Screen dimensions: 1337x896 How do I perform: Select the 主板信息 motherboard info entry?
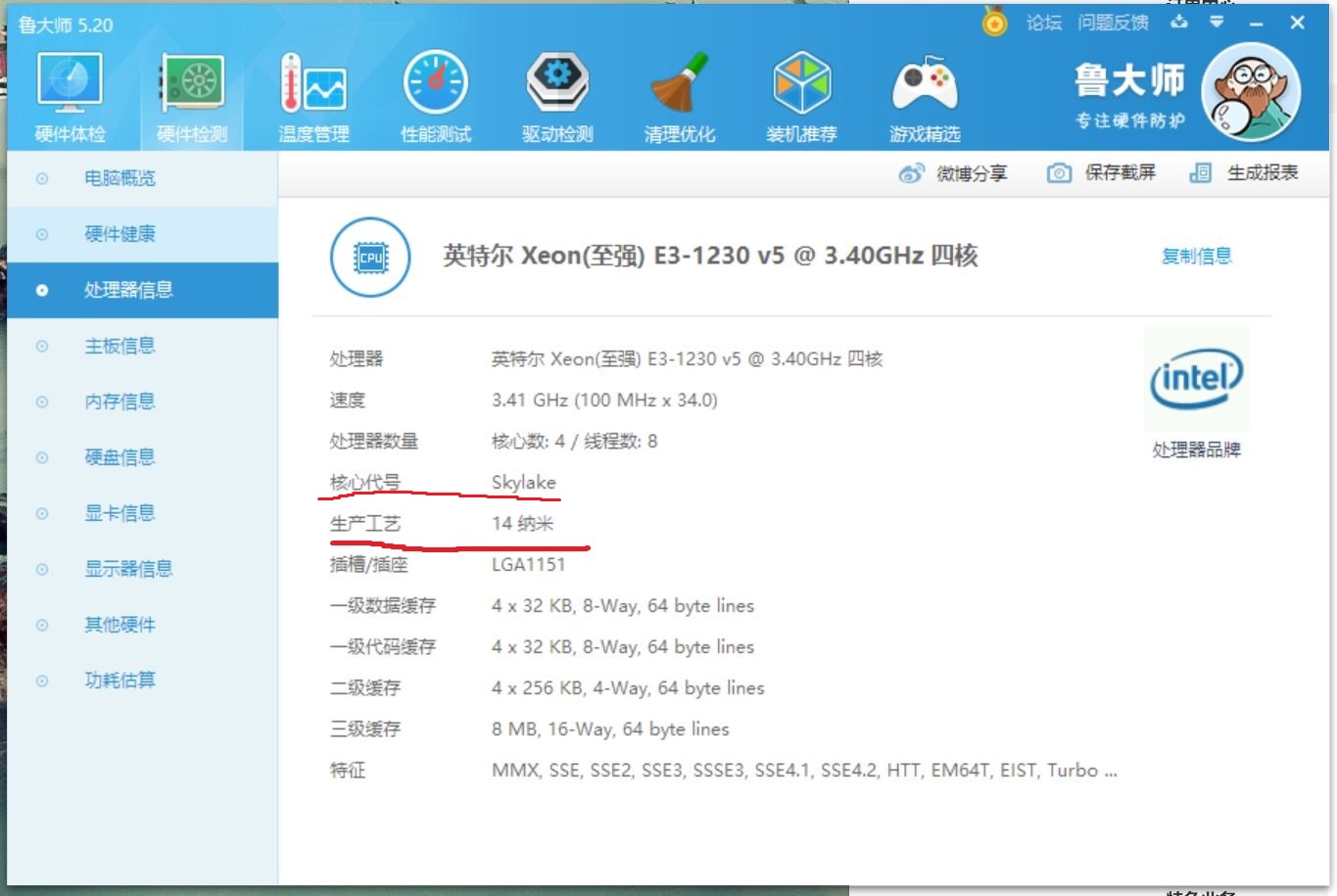click(120, 346)
